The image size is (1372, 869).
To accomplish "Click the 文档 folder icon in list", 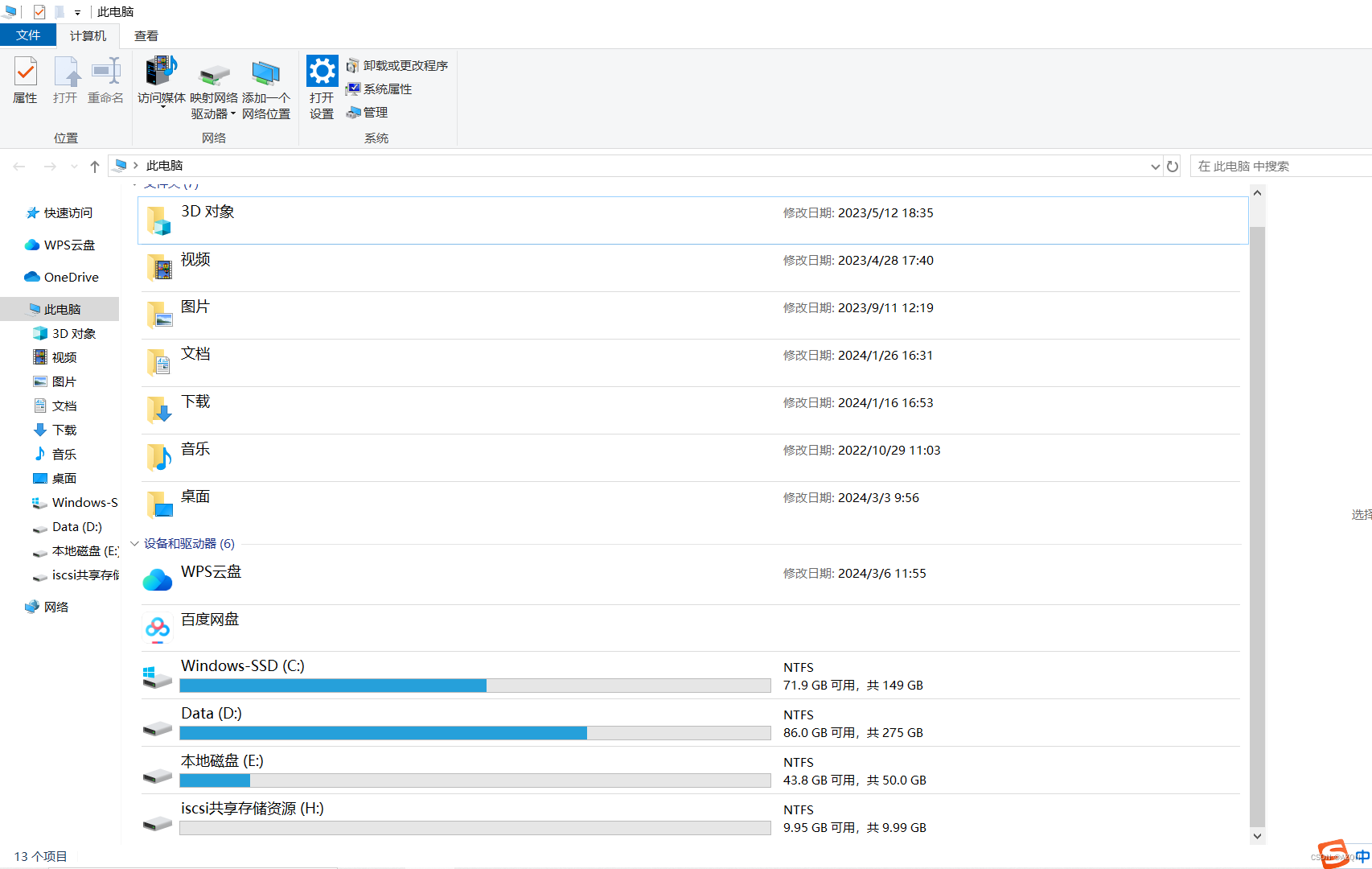I will pos(158,362).
